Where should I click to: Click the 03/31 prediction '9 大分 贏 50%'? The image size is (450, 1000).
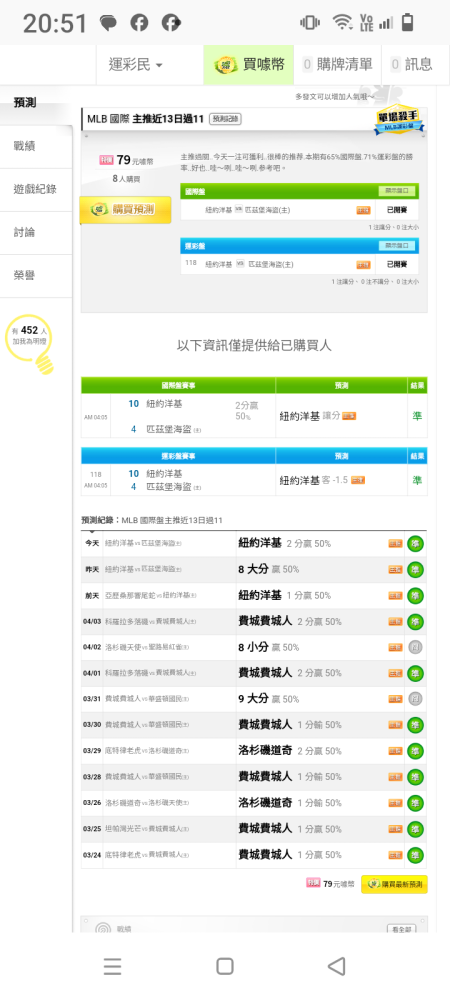pyautogui.click(x=268, y=699)
